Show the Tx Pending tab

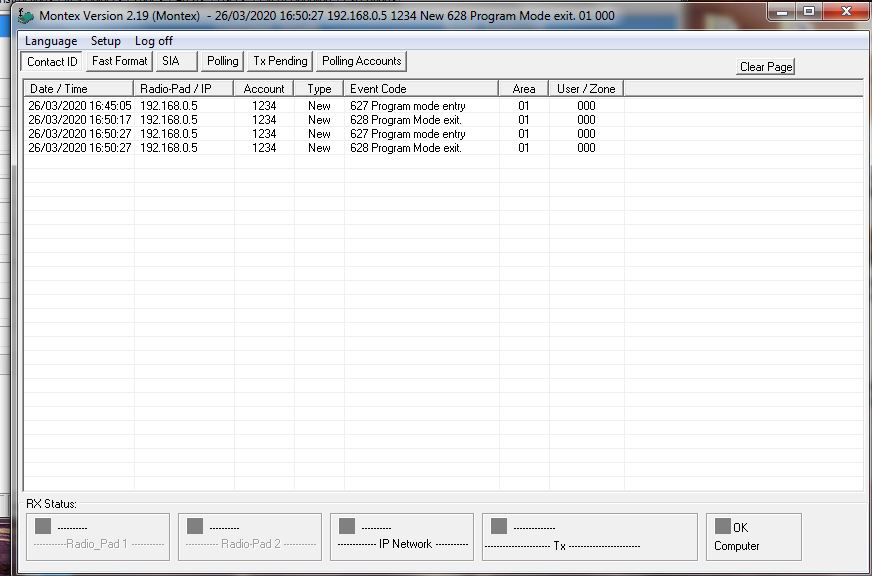[x=280, y=61]
